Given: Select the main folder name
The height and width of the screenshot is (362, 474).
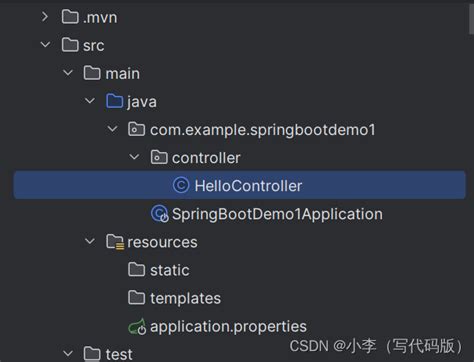Looking at the screenshot, I should tap(123, 73).
